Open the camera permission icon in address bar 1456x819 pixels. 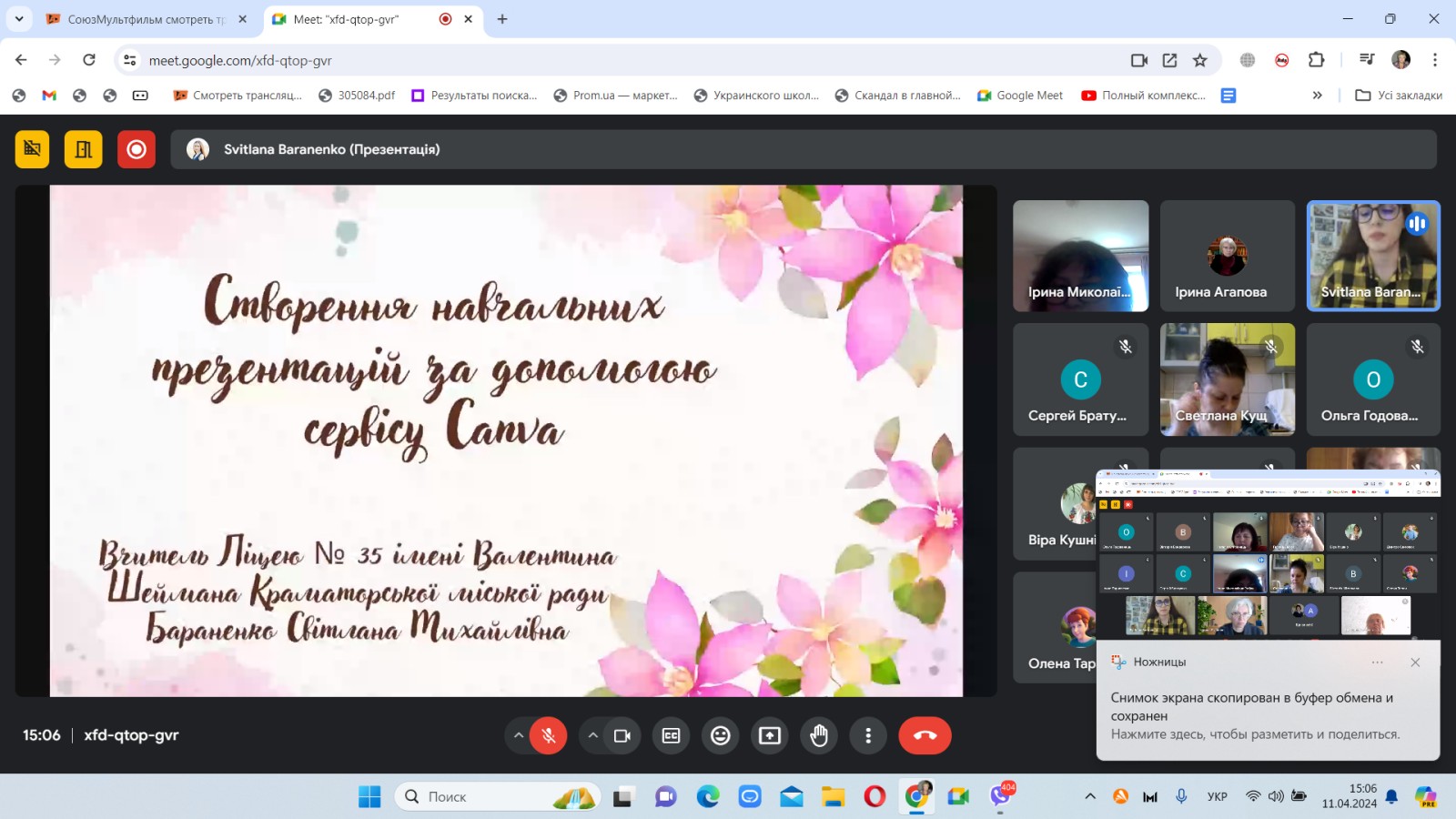click(1139, 60)
